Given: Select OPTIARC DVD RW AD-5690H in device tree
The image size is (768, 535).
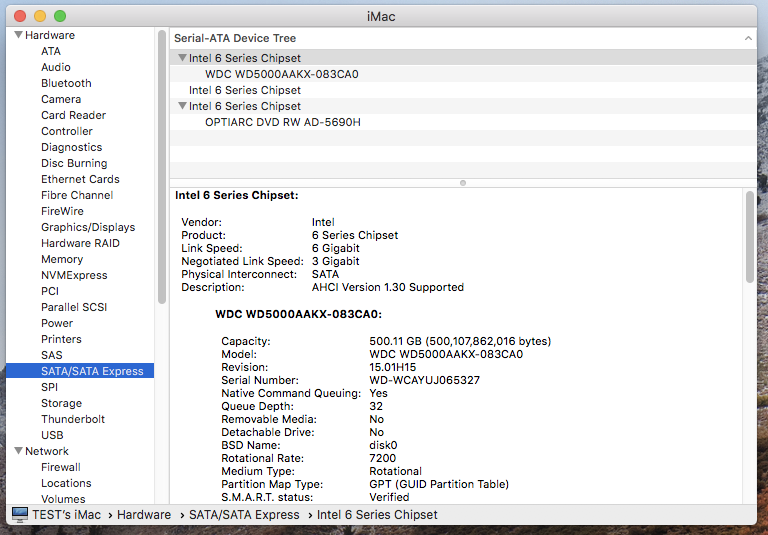Looking at the screenshot, I should click(283, 122).
